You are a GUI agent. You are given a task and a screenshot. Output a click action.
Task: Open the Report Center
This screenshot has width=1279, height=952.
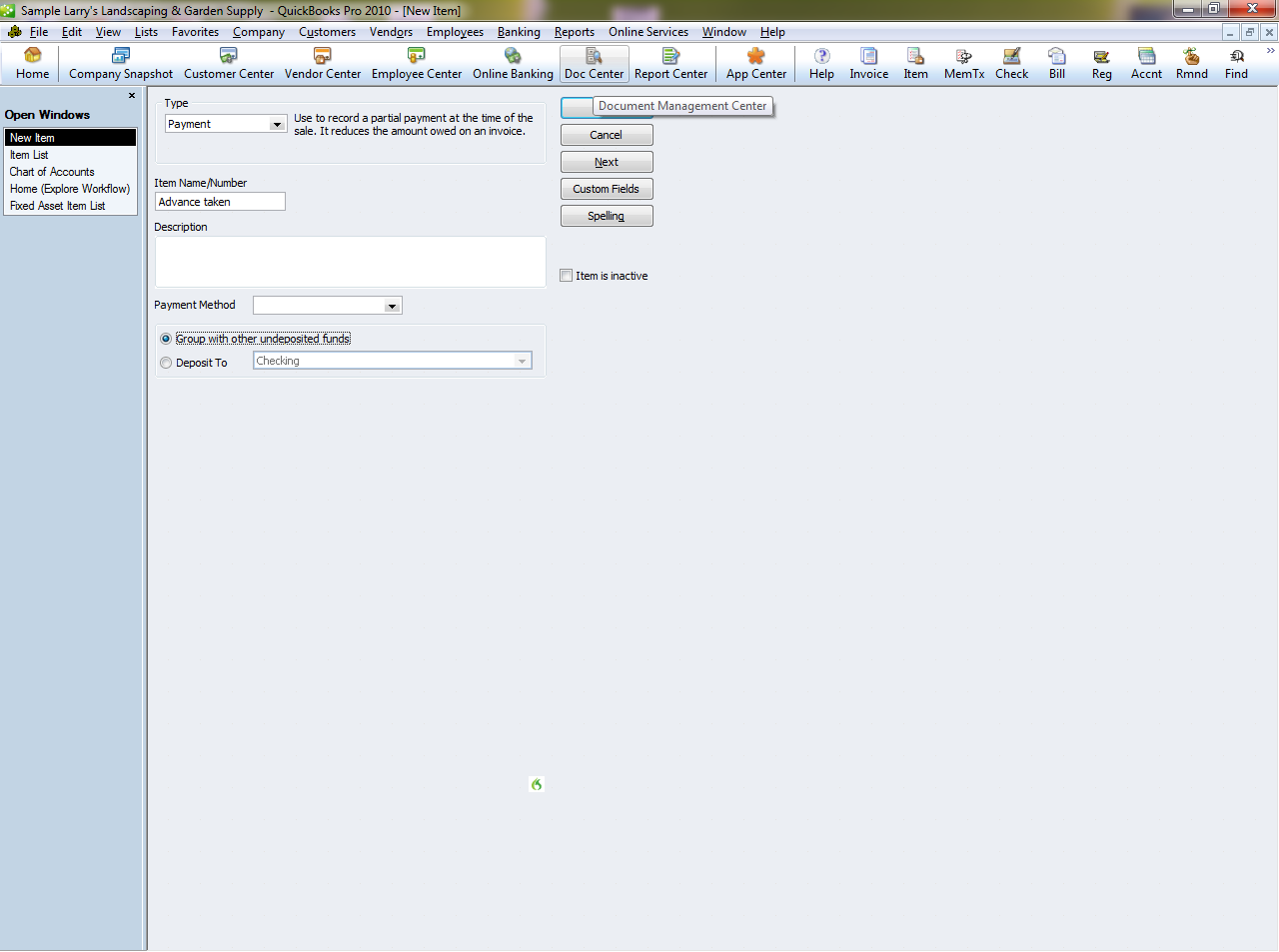pos(670,64)
